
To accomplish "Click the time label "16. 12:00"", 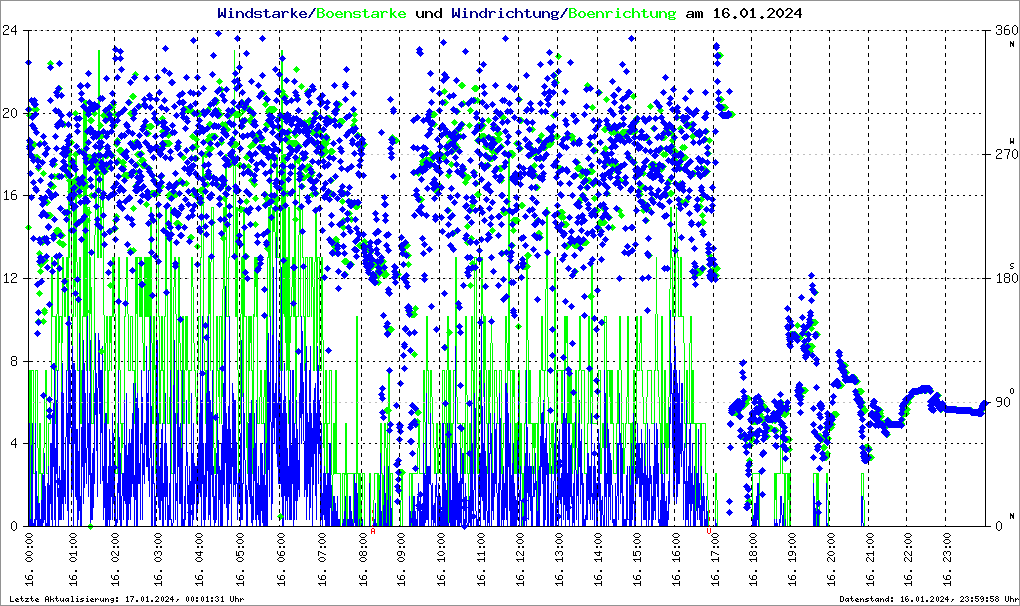I will pyautogui.click(x=520, y=559).
